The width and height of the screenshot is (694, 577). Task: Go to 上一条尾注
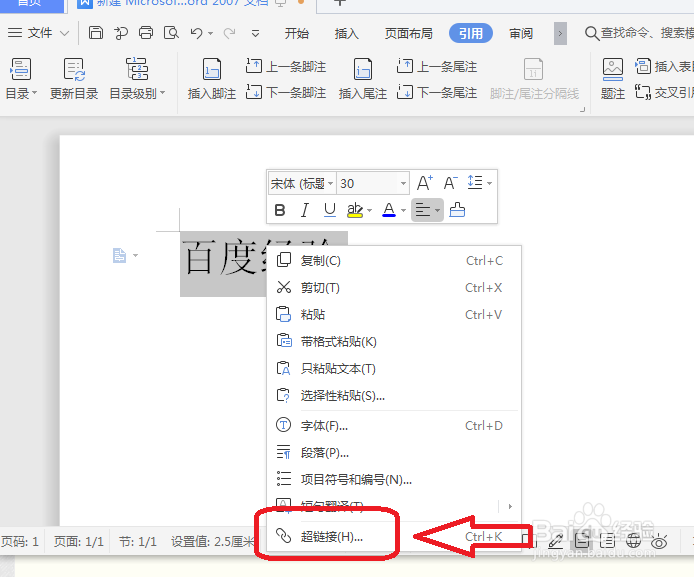click(437, 67)
